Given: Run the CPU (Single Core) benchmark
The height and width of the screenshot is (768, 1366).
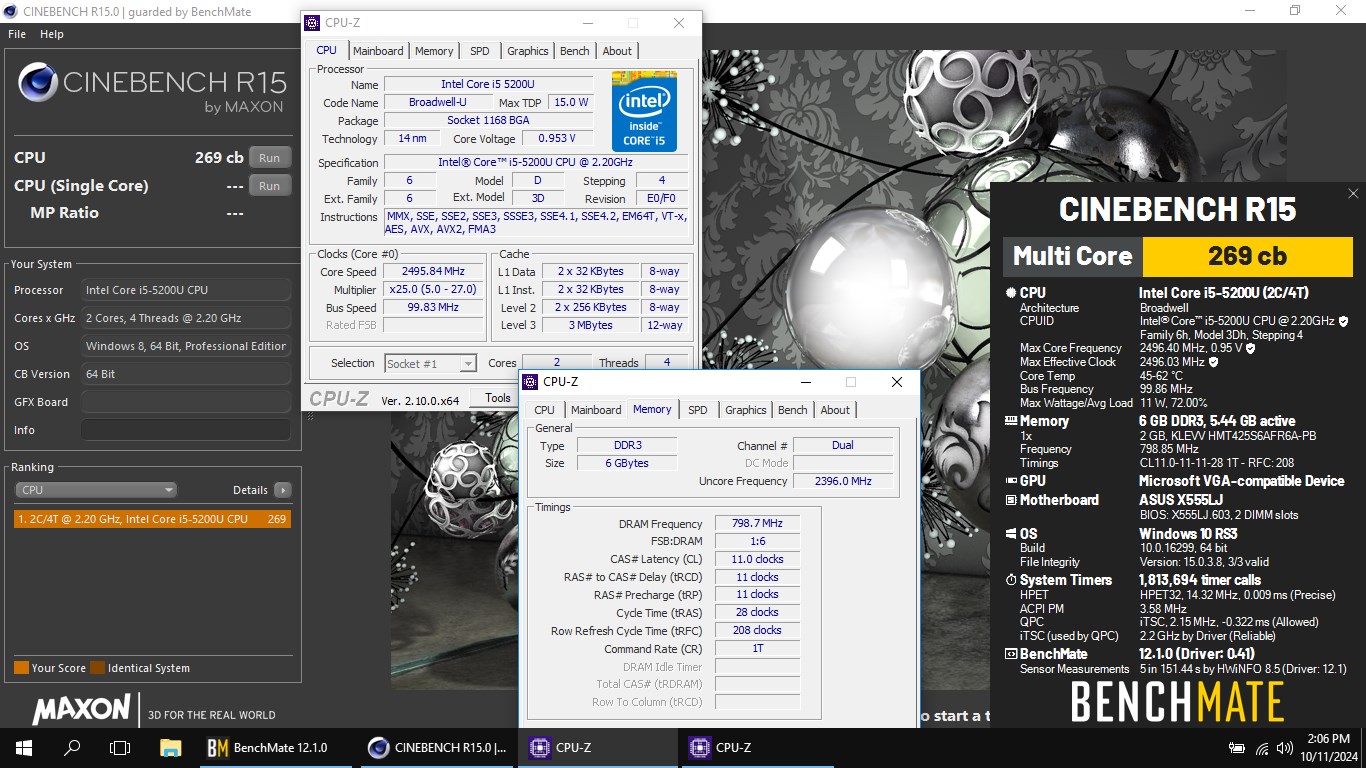Looking at the screenshot, I should pos(270,186).
